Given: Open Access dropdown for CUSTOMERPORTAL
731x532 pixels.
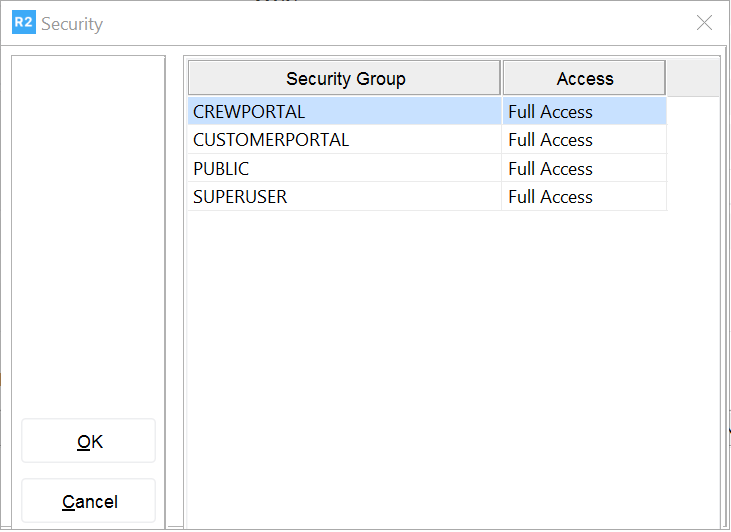Looking at the screenshot, I should (584, 140).
